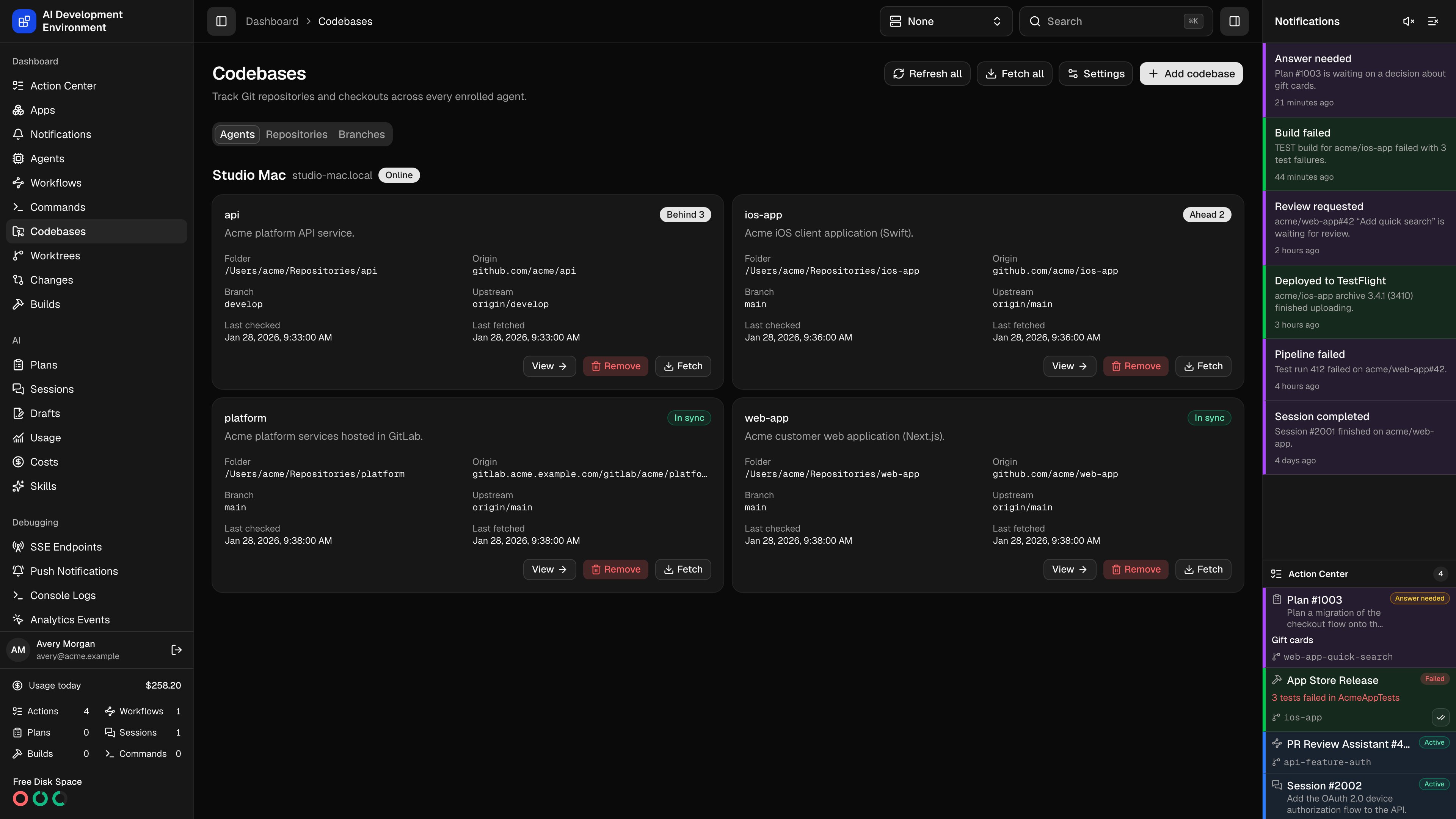Click Behind 3 badge on api card

tap(685, 215)
